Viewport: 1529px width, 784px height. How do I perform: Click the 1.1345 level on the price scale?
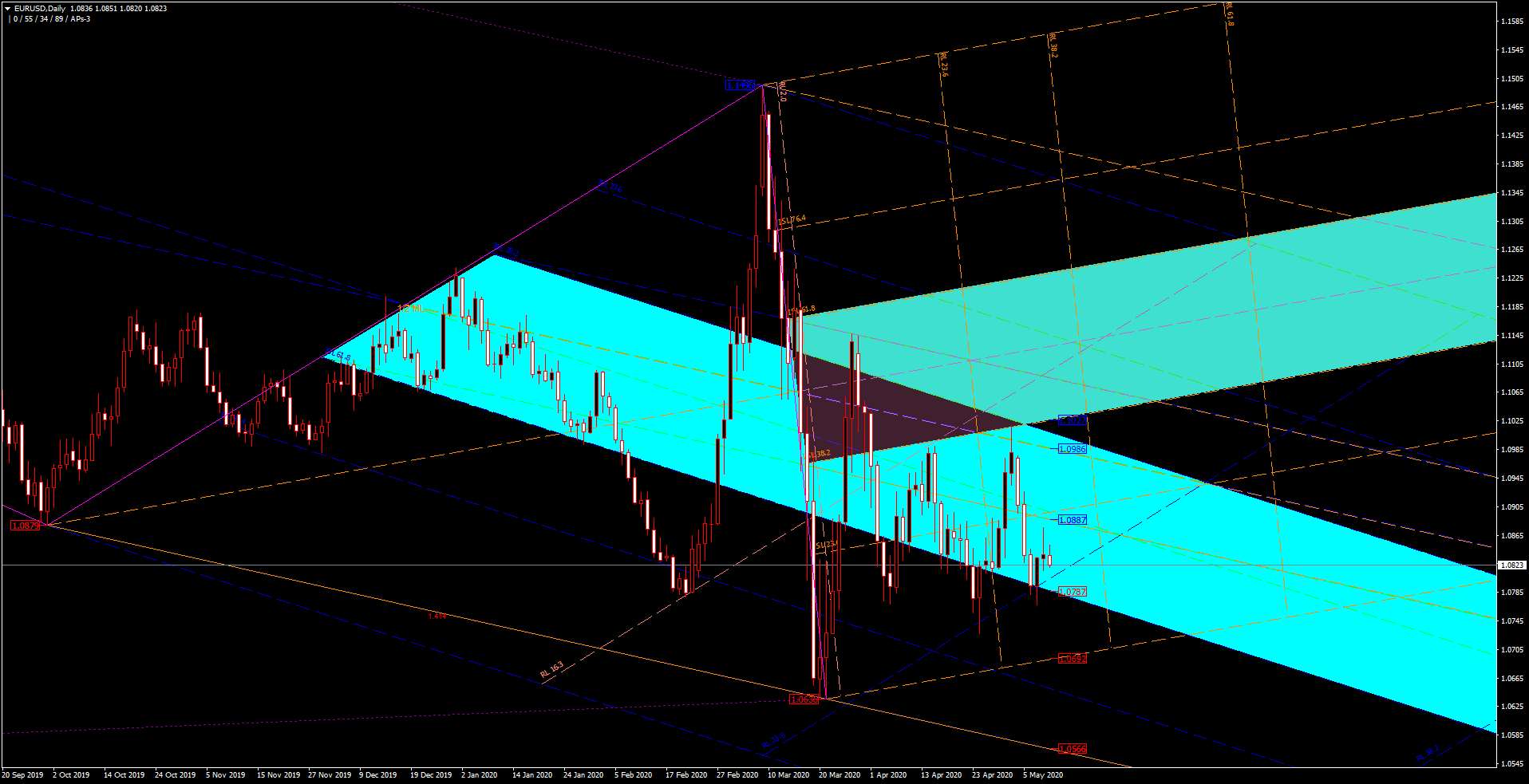[x=1512, y=193]
